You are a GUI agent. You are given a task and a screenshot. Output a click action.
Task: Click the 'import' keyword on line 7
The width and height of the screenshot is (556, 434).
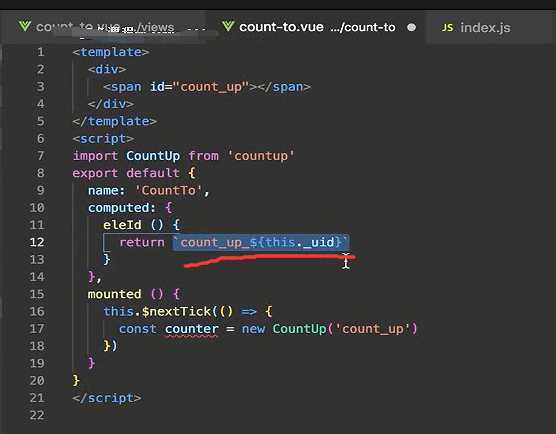(95, 156)
